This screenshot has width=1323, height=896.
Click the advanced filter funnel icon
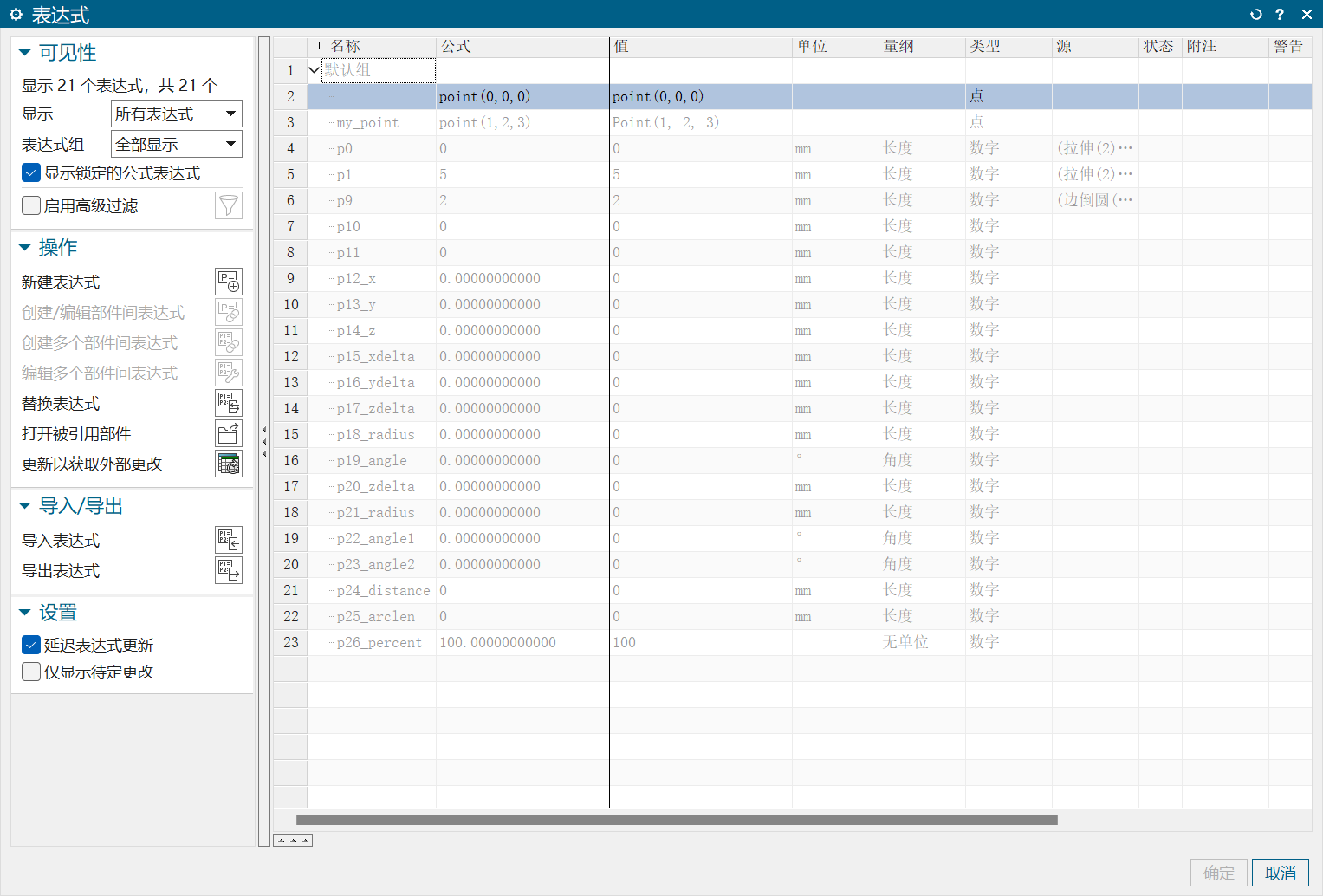(229, 205)
